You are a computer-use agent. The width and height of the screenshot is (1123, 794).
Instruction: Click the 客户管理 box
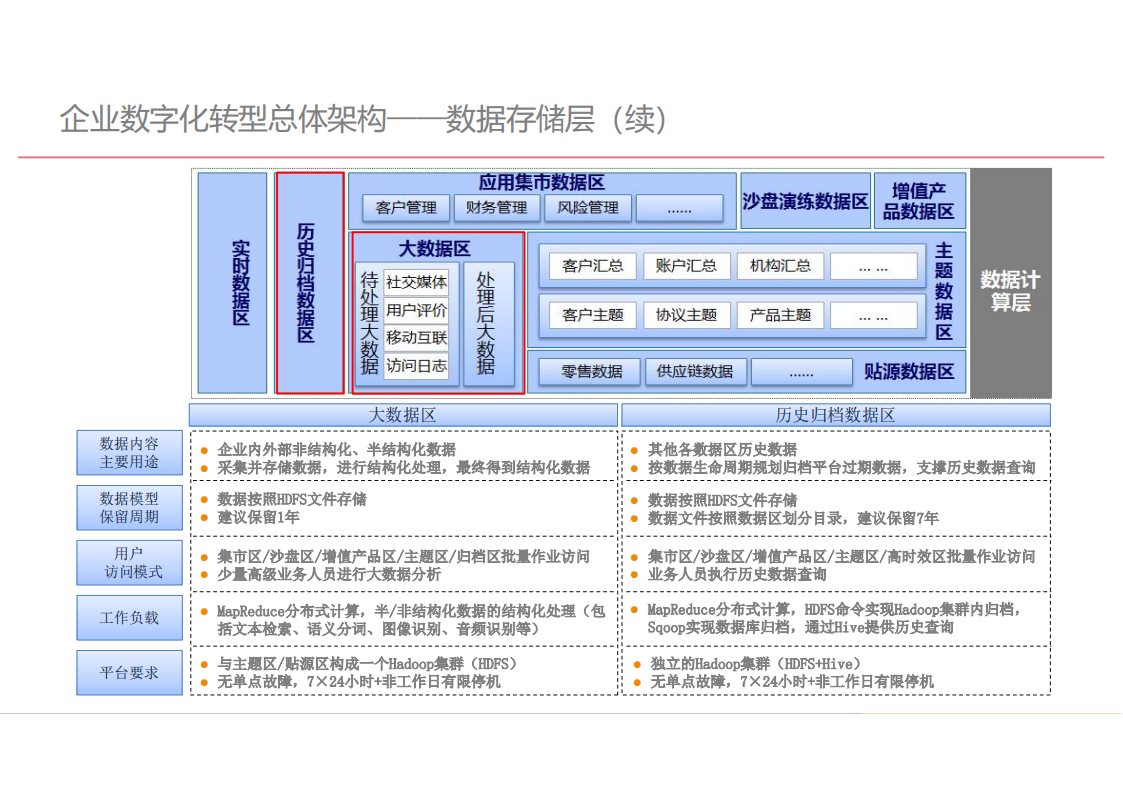(406, 208)
